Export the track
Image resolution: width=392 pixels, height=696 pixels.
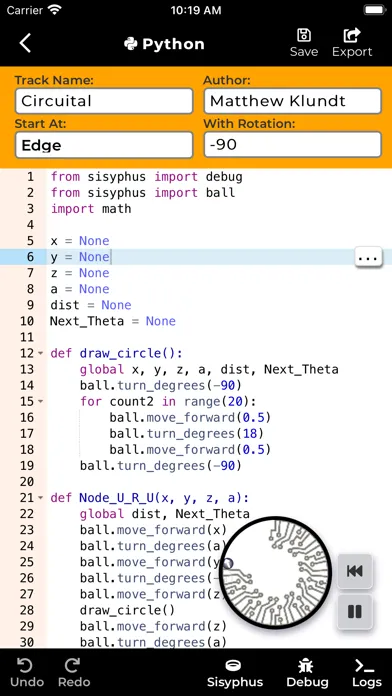click(352, 43)
